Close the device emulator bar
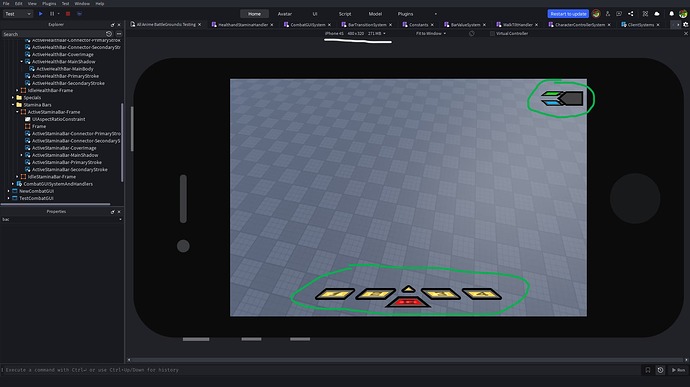 click(686, 33)
